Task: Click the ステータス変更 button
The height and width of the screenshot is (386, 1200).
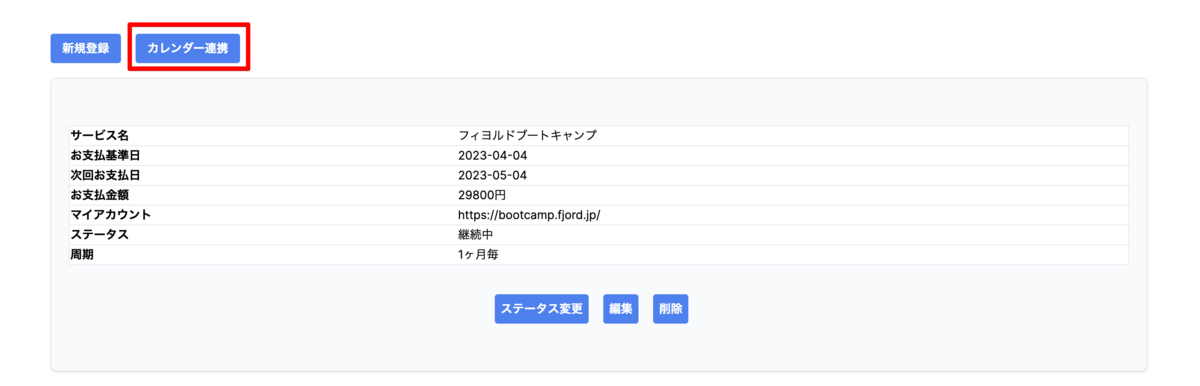Action: tap(541, 309)
